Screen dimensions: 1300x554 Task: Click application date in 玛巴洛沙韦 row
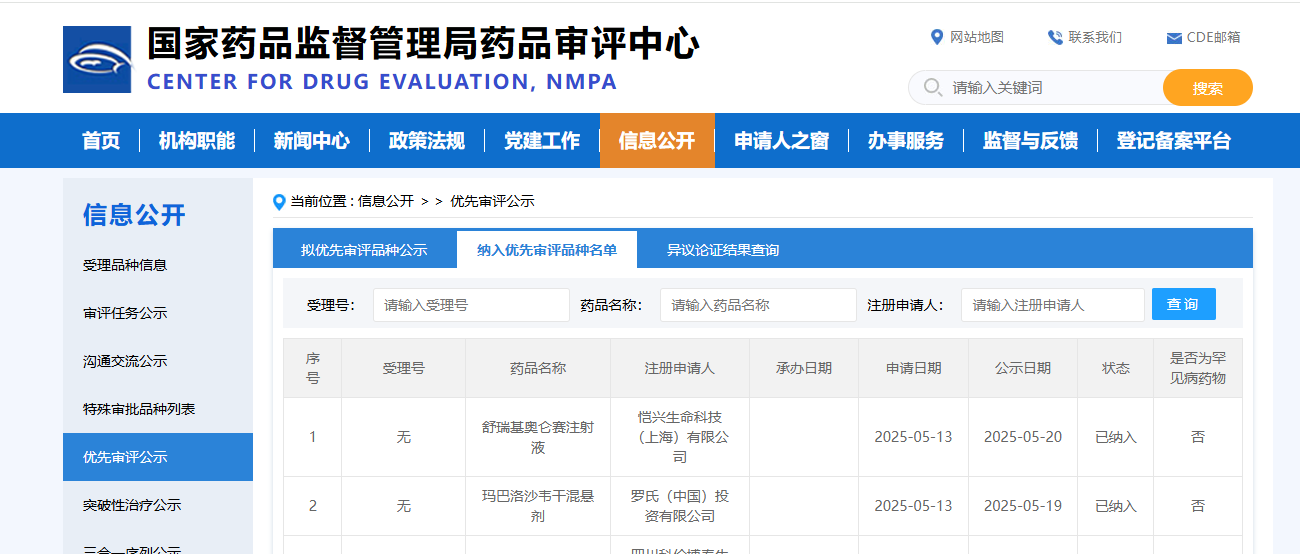point(914,506)
